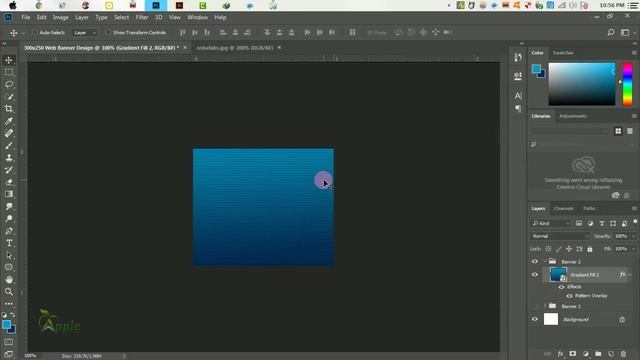Click the zoom percentage field in status bar
640x360 pixels.
coord(30,356)
